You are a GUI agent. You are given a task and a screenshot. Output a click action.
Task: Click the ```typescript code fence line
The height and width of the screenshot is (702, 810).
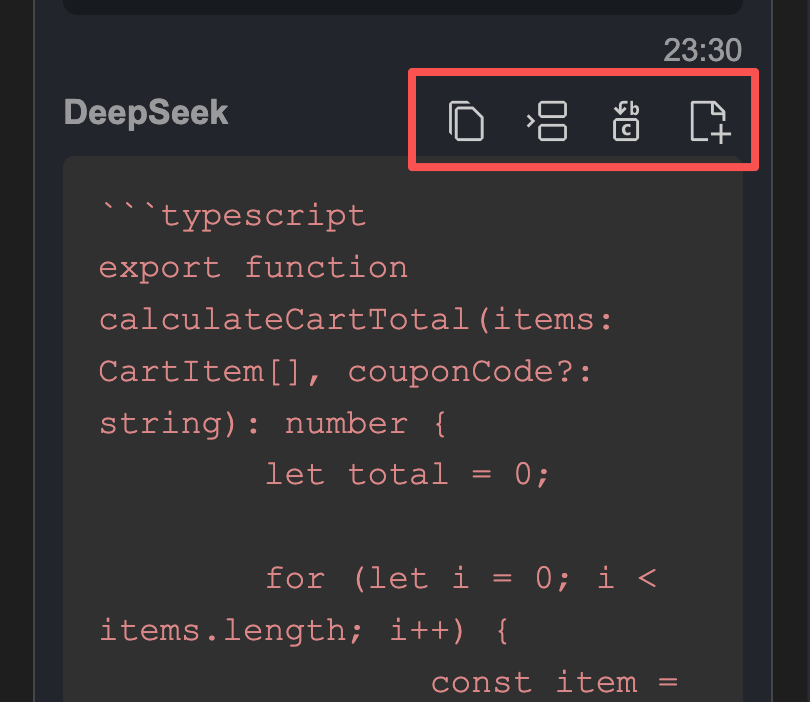[232, 215]
